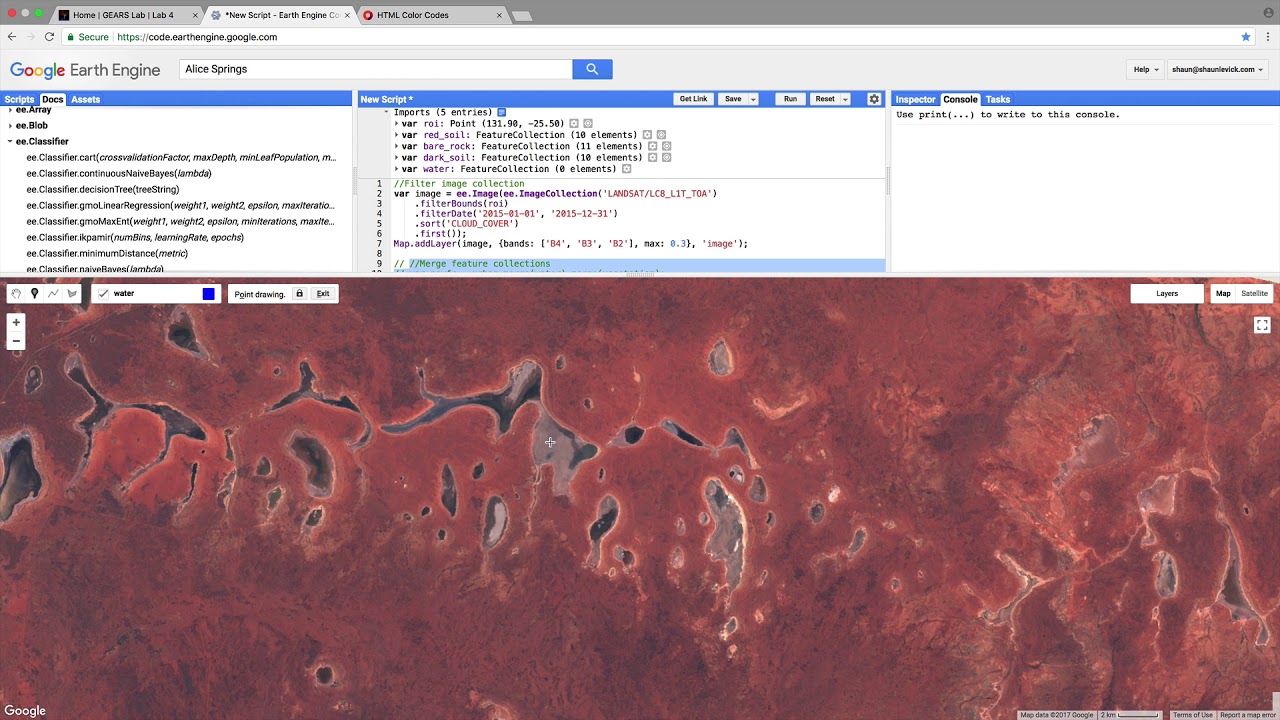
Task: Open ee.Classifier.decisionTree docs entry
Action: pos(103,190)
